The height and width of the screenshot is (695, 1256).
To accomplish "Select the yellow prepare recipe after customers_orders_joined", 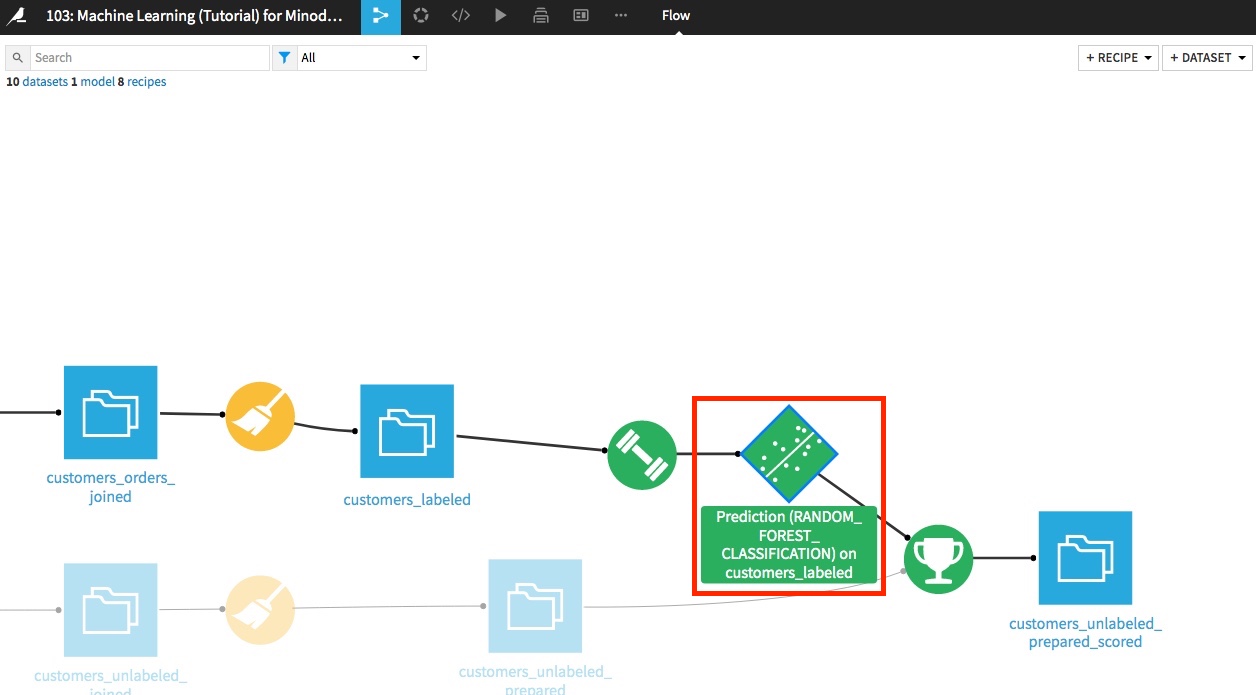I will coord(260,416).
